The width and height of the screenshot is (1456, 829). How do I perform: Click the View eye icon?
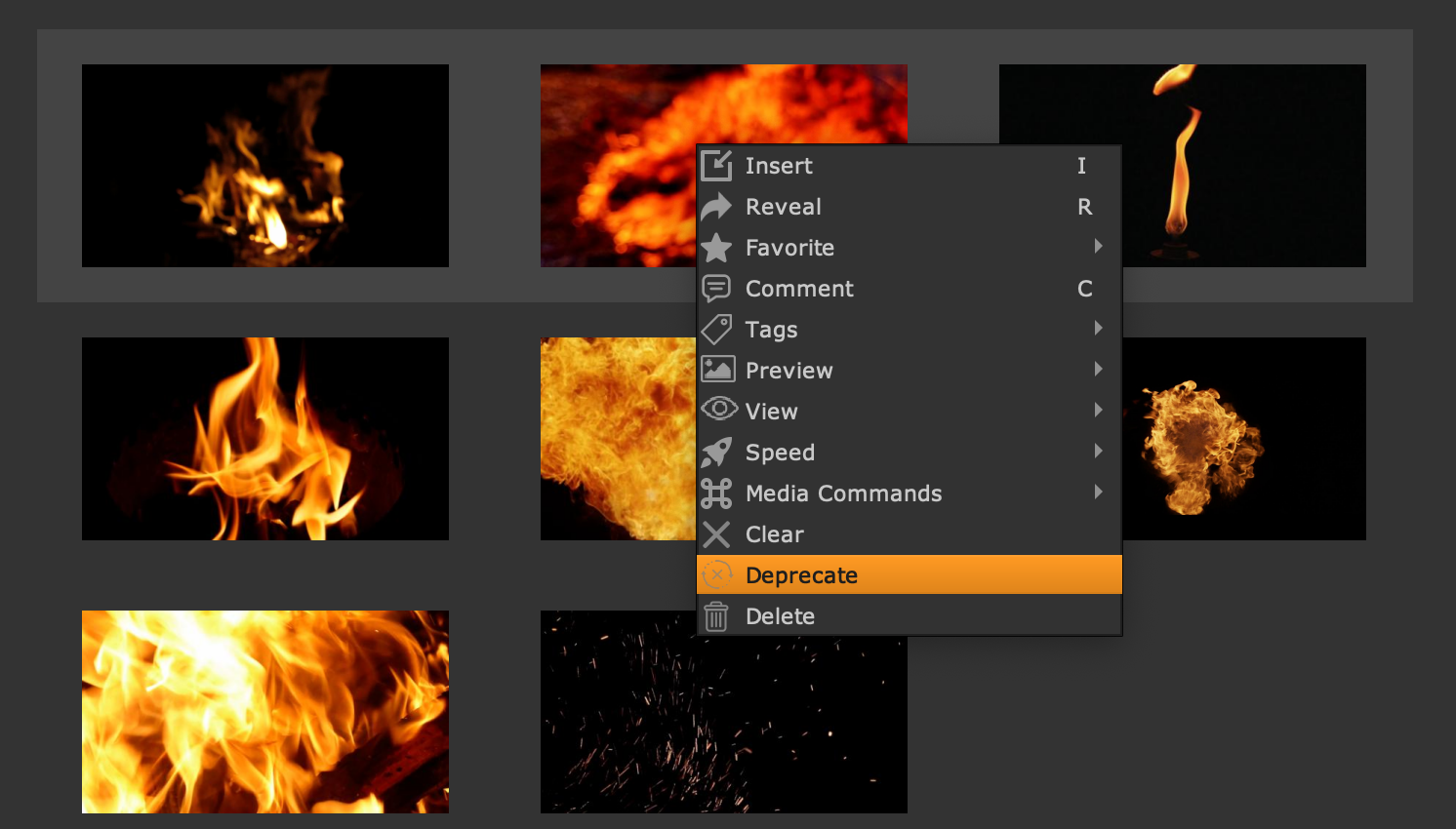719,410
